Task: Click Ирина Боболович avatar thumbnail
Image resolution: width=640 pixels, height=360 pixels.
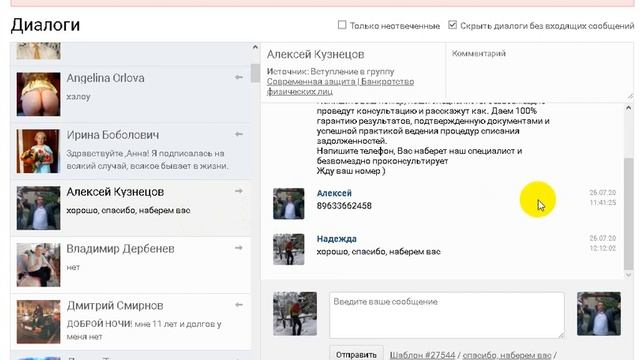Action: point(38,151)
